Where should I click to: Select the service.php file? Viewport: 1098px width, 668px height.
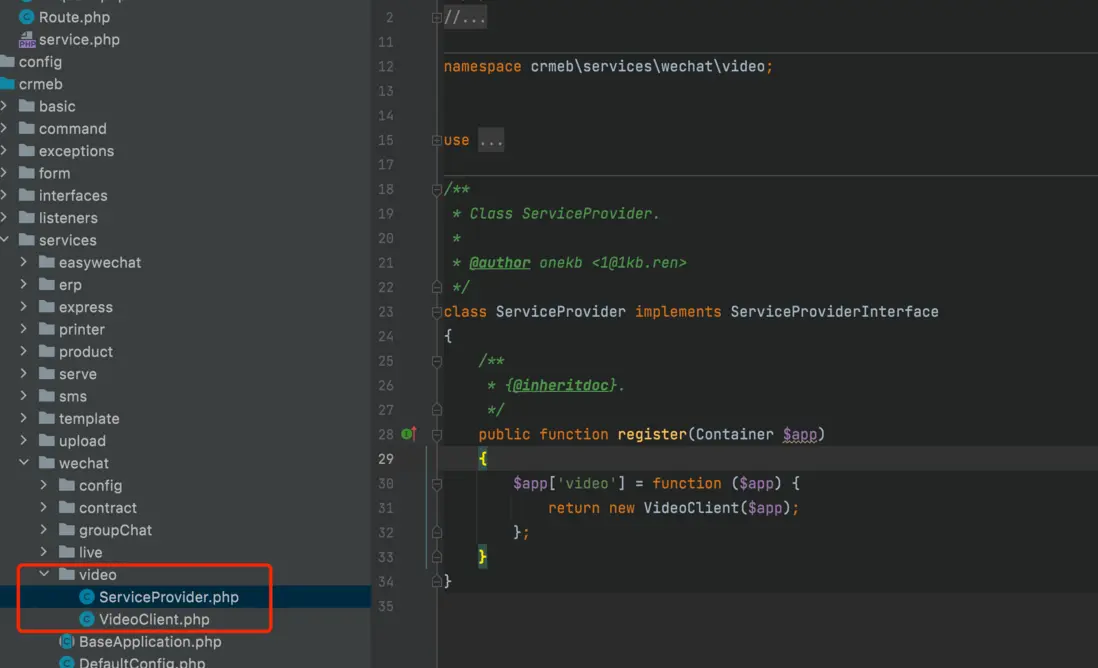[79, 39]
